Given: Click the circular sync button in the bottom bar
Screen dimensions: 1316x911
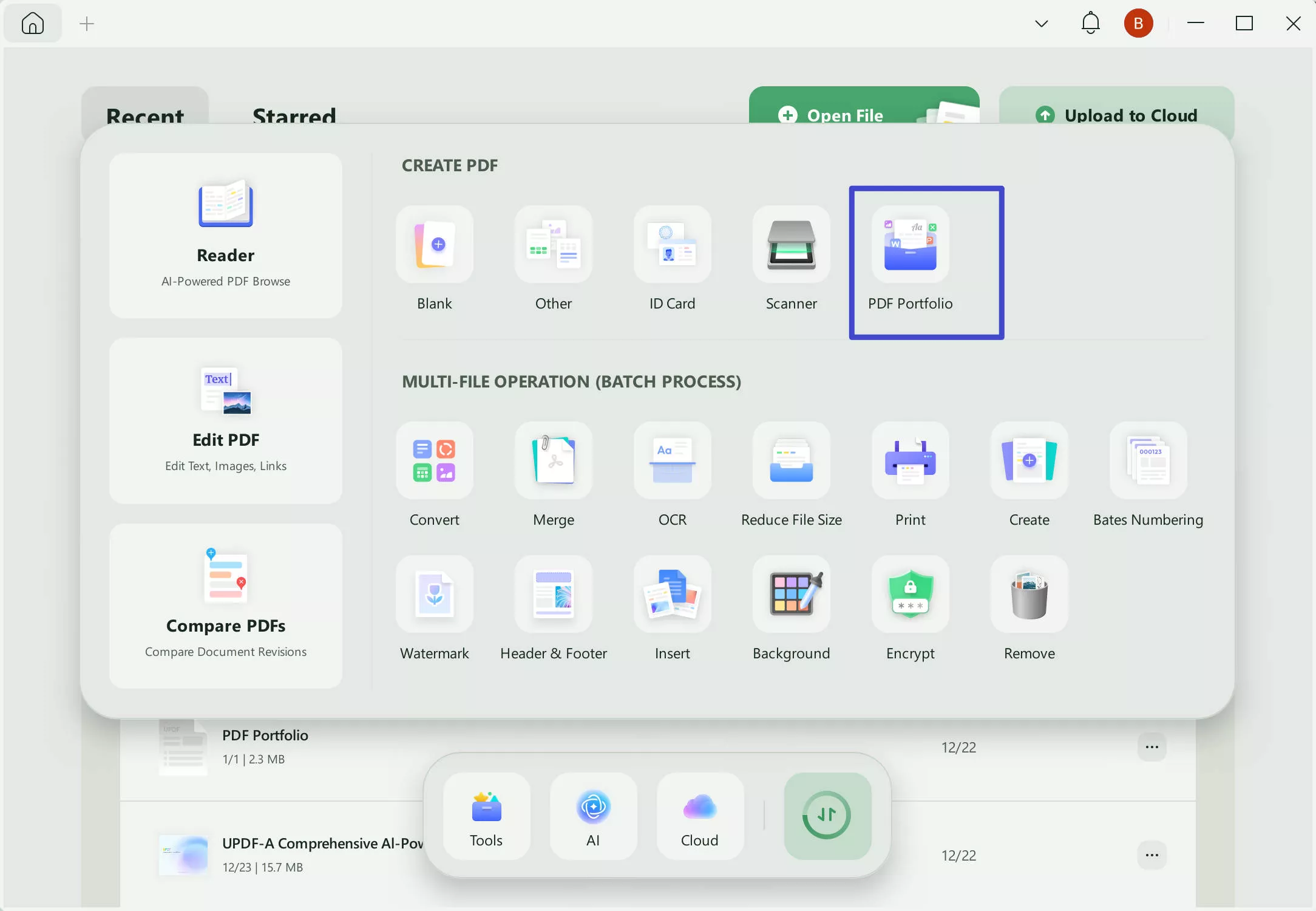Looking at the screenshot, I should click(827, 816).
